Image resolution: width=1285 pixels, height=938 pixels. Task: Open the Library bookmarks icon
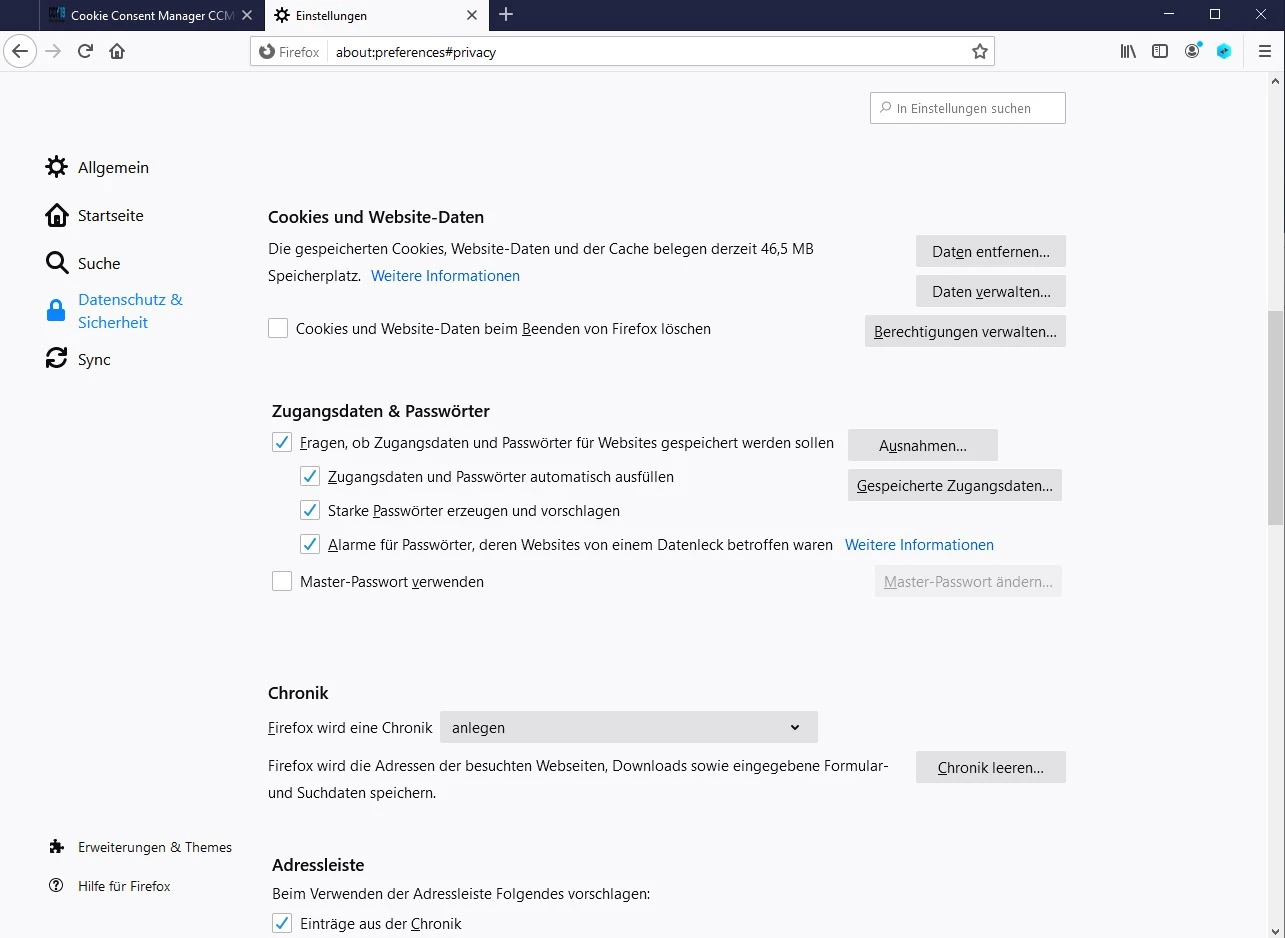coord(1128,51)
